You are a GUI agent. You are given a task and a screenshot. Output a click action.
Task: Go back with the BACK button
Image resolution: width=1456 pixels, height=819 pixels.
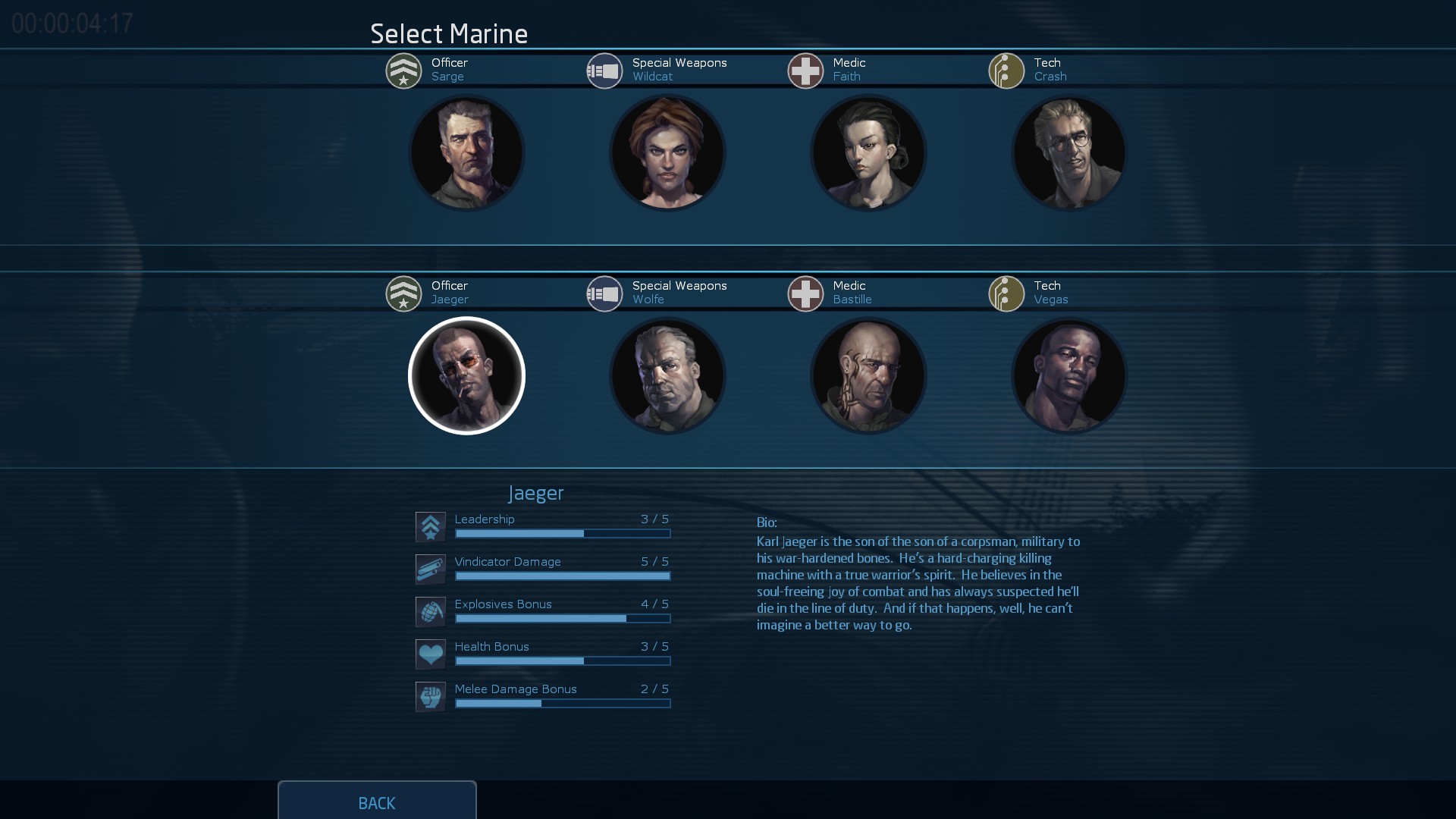click(x=377, y=800)
